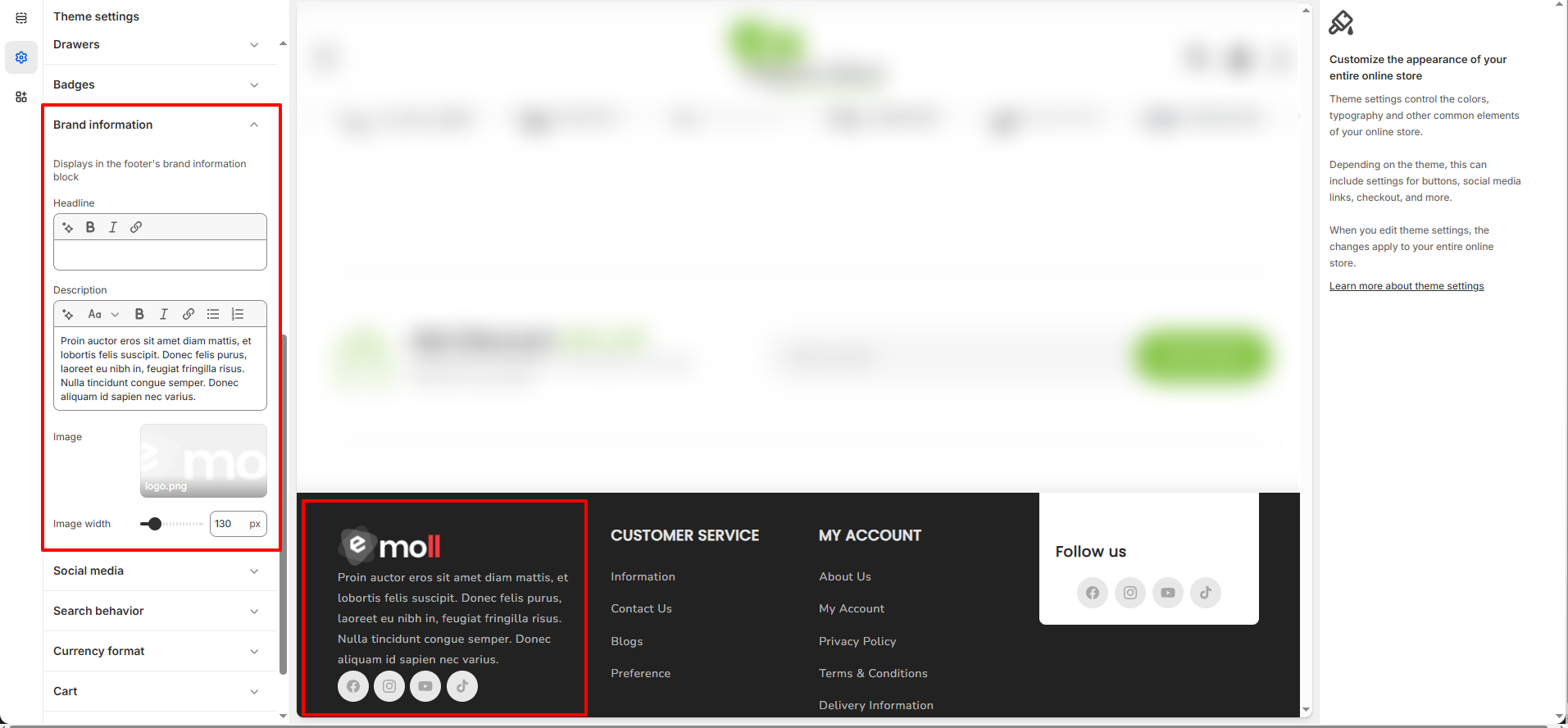The image size is (1568, 728).
Task: Click the Image width value field
Action: (x=238, y=524)
